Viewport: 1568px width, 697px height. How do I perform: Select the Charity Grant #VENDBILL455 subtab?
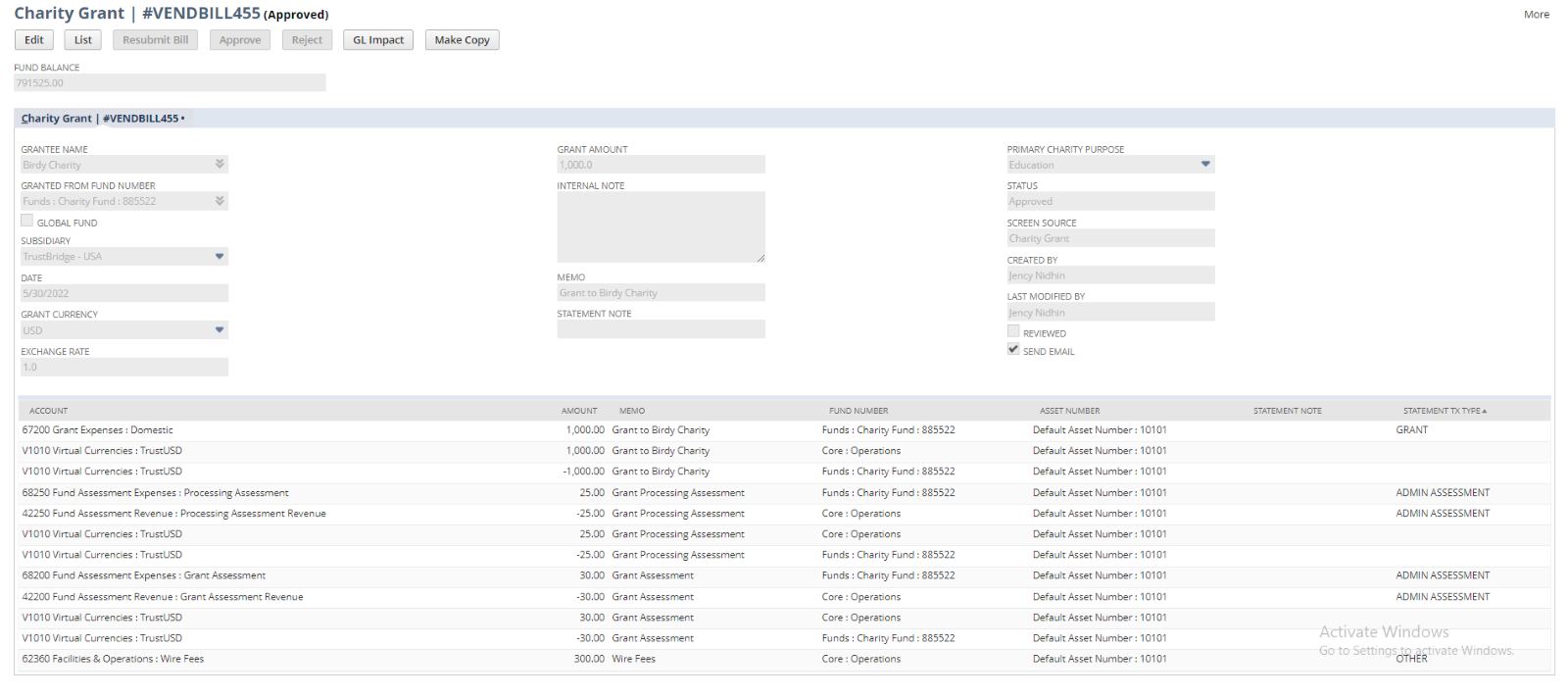[x=100, y=119]
